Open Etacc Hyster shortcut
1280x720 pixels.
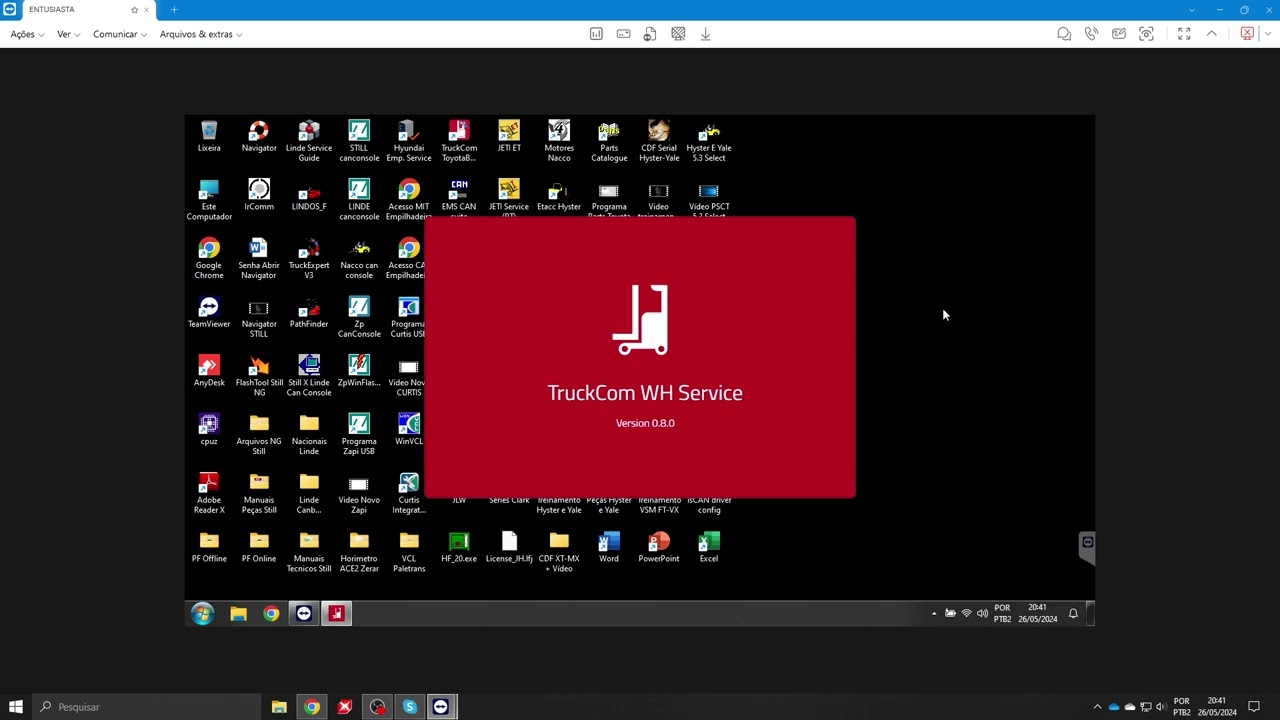click(559, 195)
